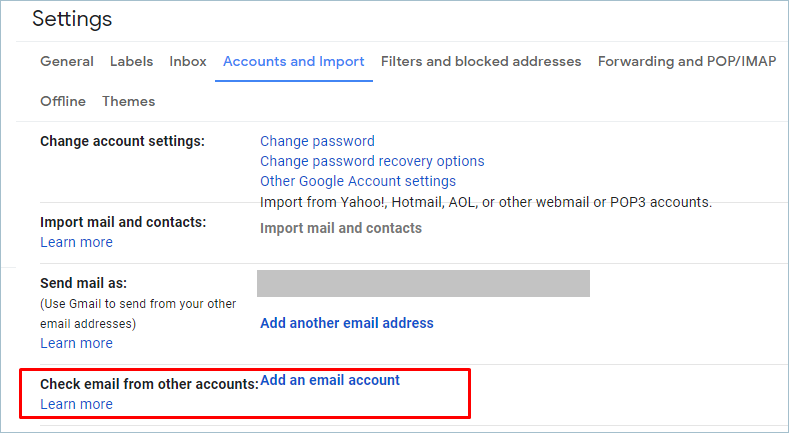The width and height of the screenshot is (789, 433).
Task: Select the Accounts and Import tab
Action: 293,61
